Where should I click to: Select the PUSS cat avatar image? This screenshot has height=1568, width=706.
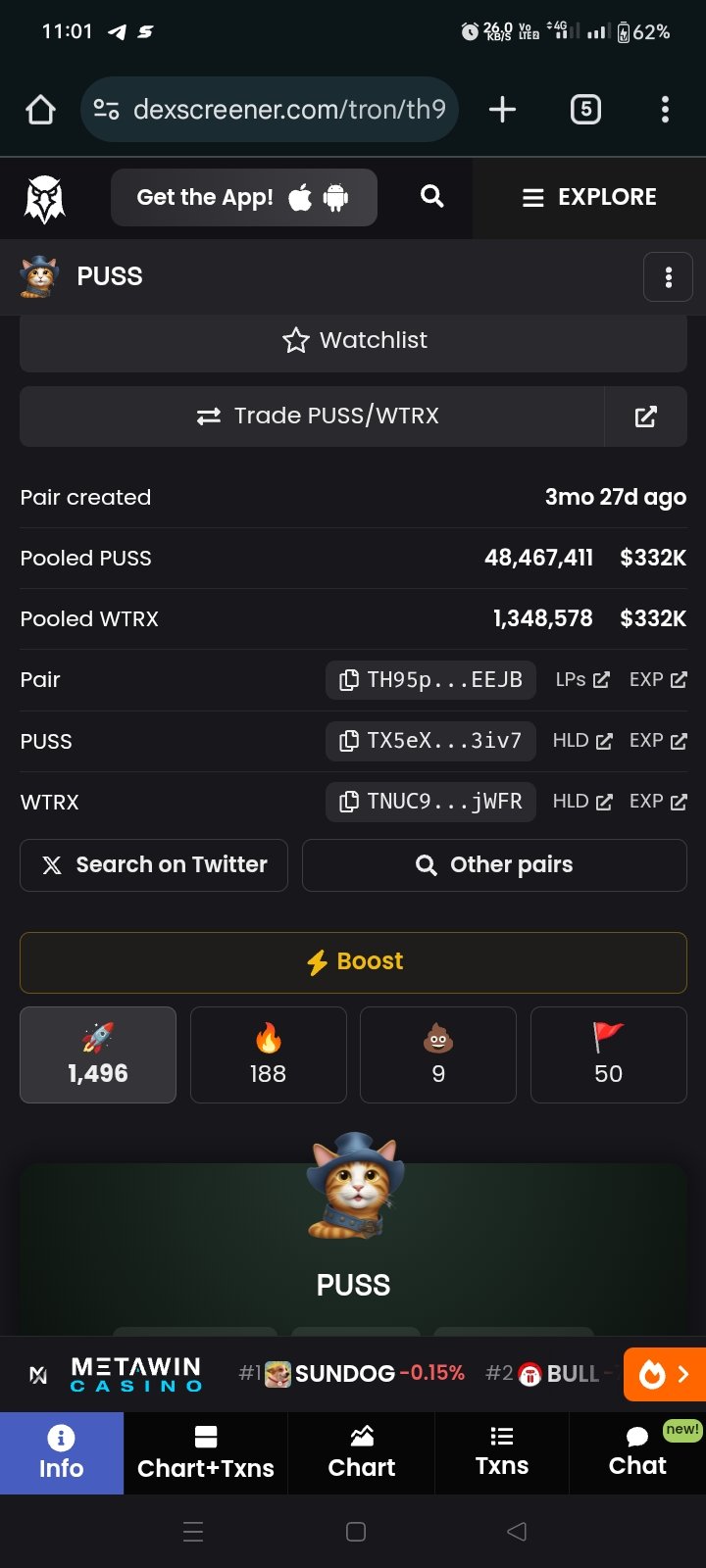354,1187
